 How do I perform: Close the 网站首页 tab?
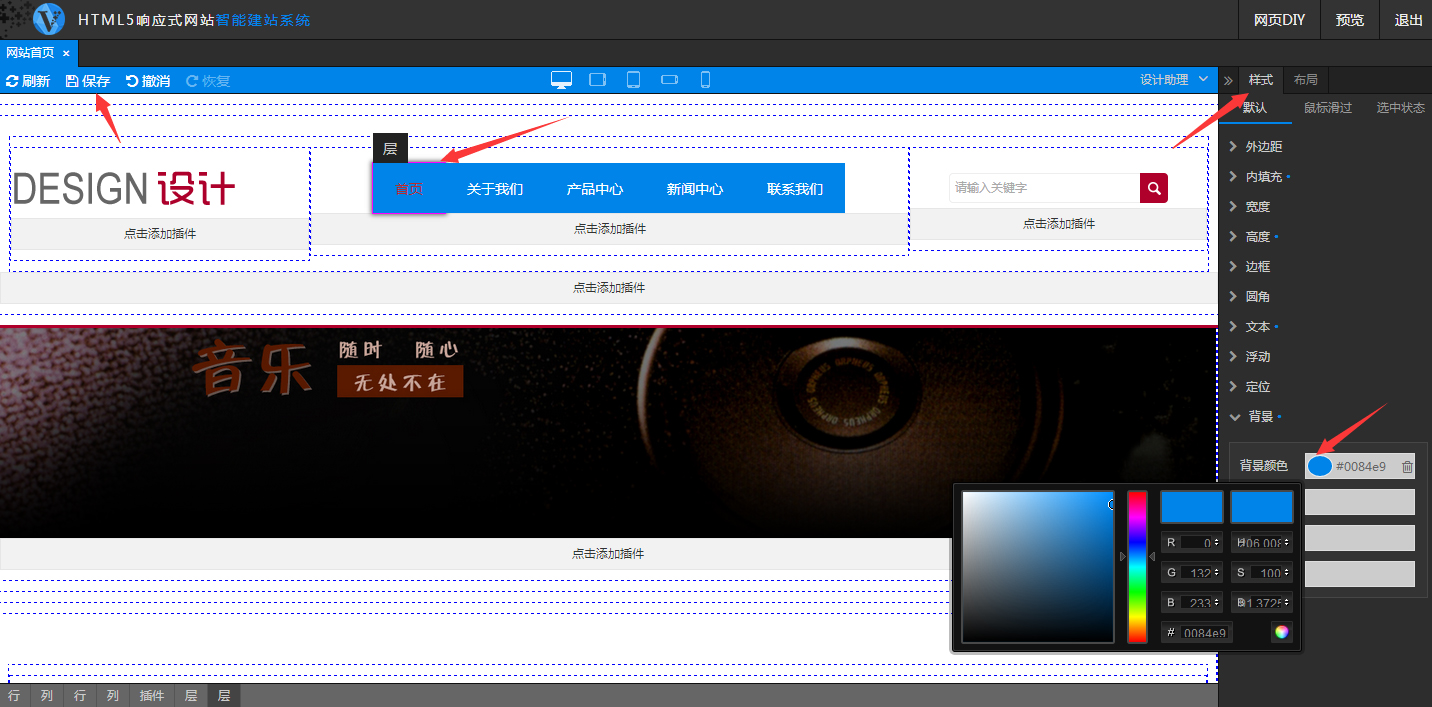[66, 53]
